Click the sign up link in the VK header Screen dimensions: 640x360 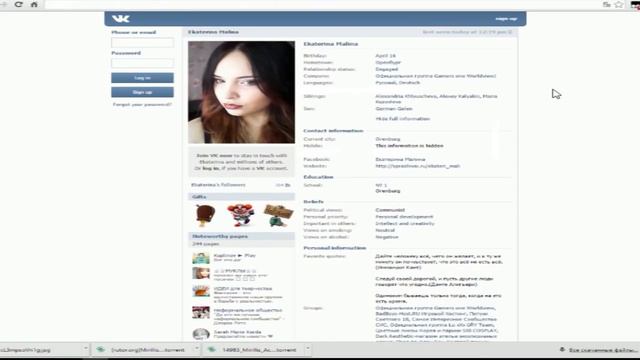pos(506,19)
